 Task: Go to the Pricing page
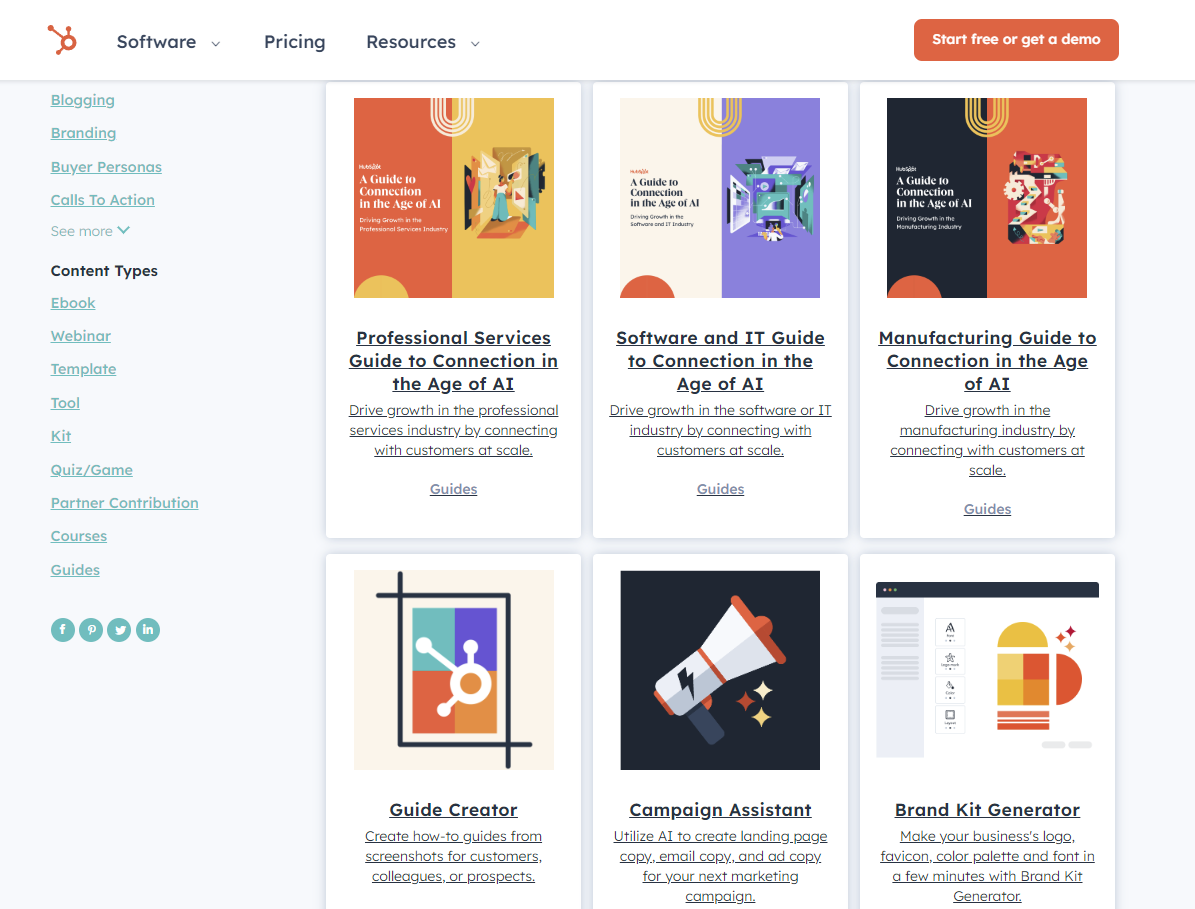tap(294, 42)
